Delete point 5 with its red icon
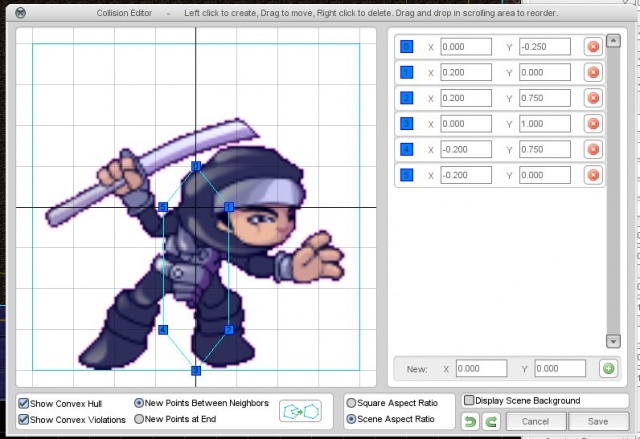640x439 pixels. [593, 175]
